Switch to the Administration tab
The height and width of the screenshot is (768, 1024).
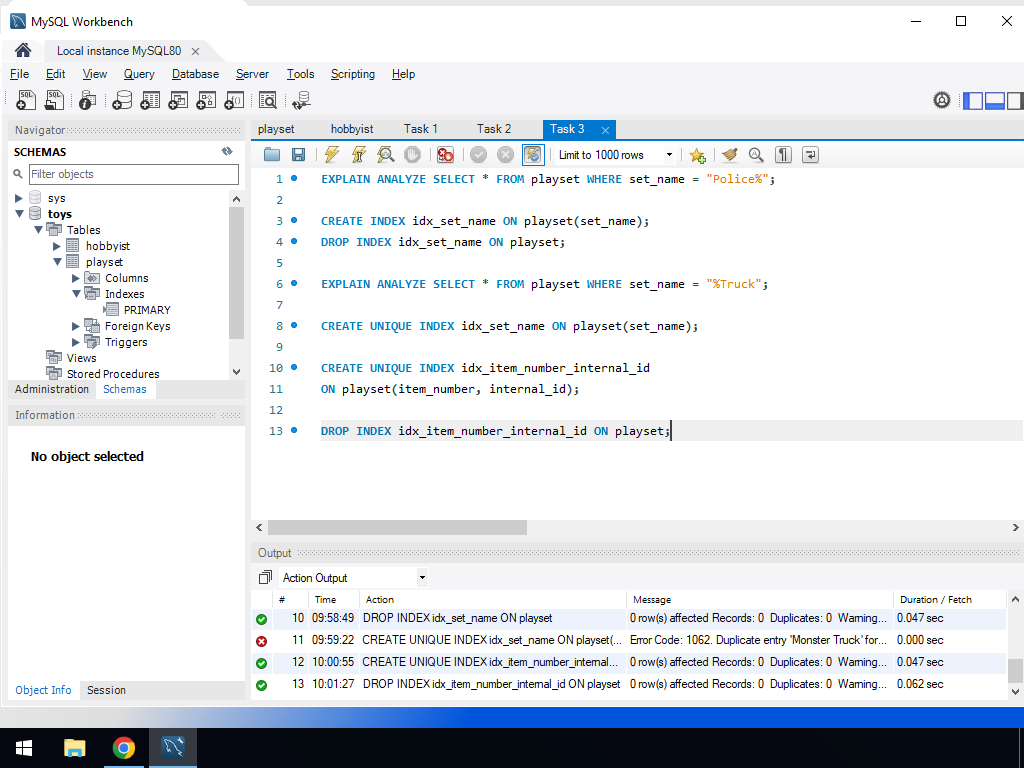[x=52, y=389]
